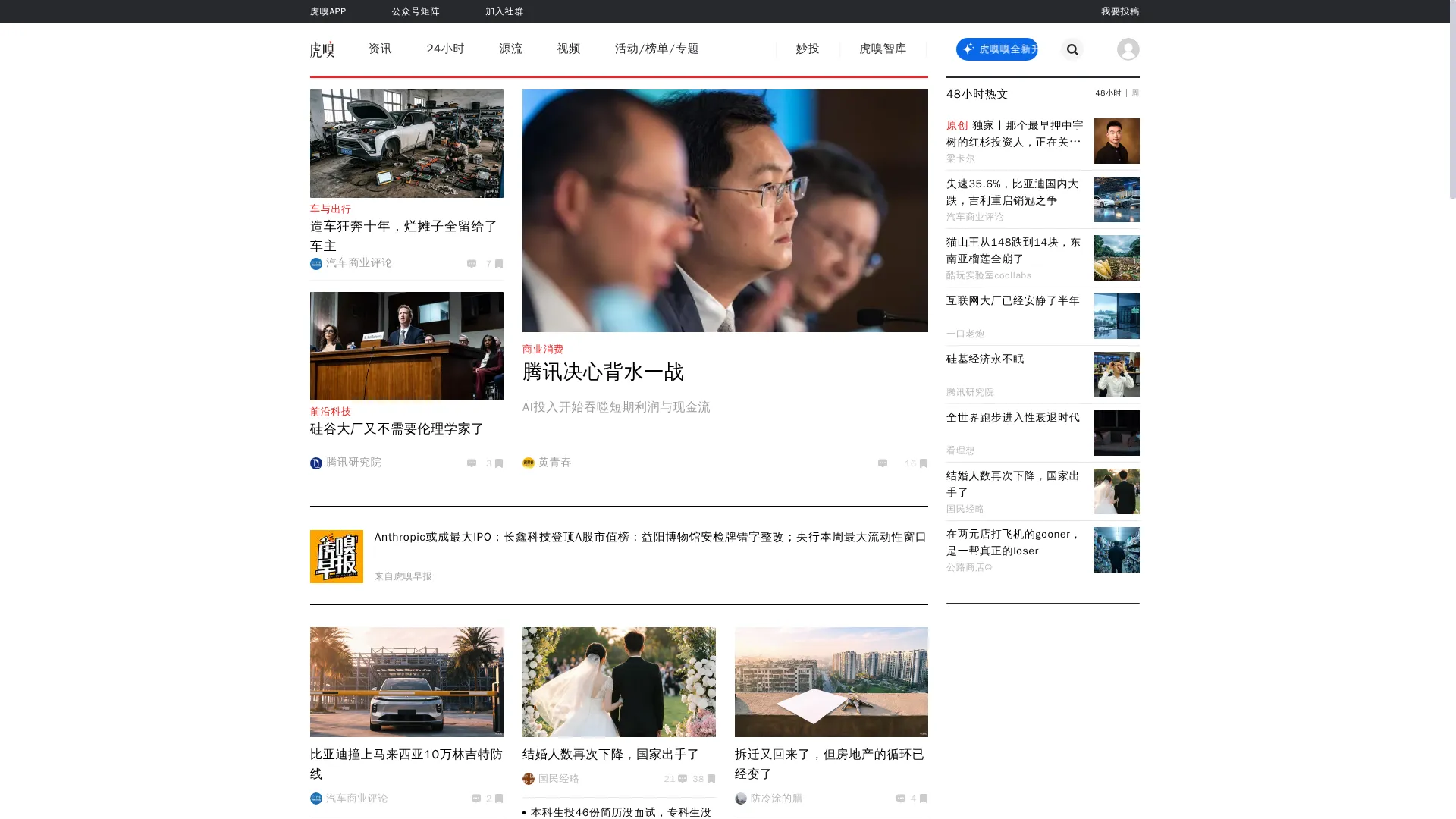Open the 虎嗅早报 logo image
1456x819 pixels.
click(x=337, y=557)
